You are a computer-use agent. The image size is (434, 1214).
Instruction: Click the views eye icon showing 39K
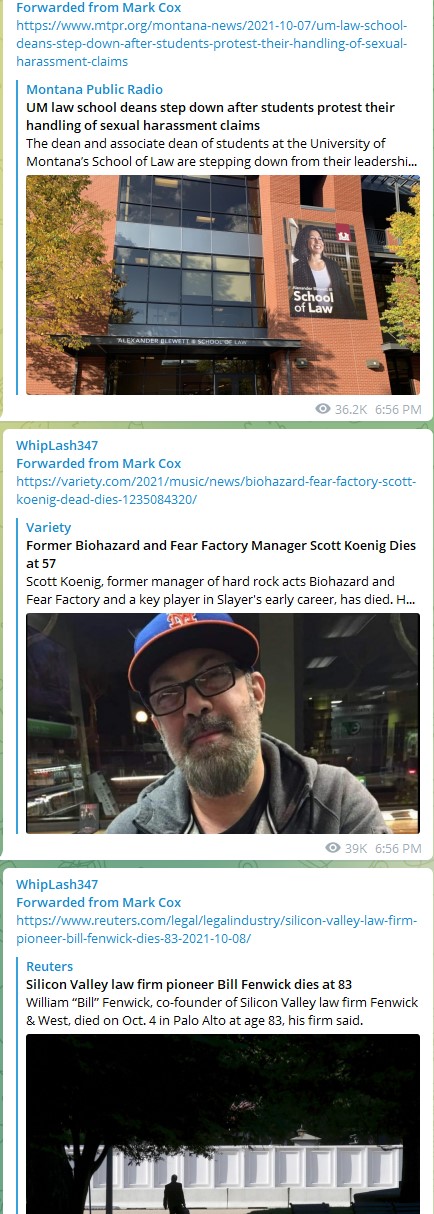point(333,848)
